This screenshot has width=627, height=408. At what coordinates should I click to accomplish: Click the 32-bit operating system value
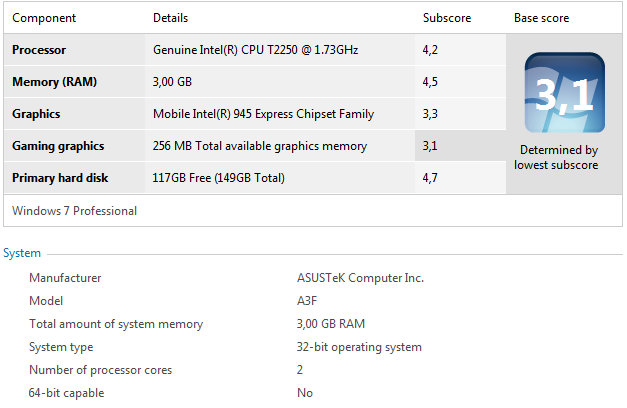tap(359, 347)
